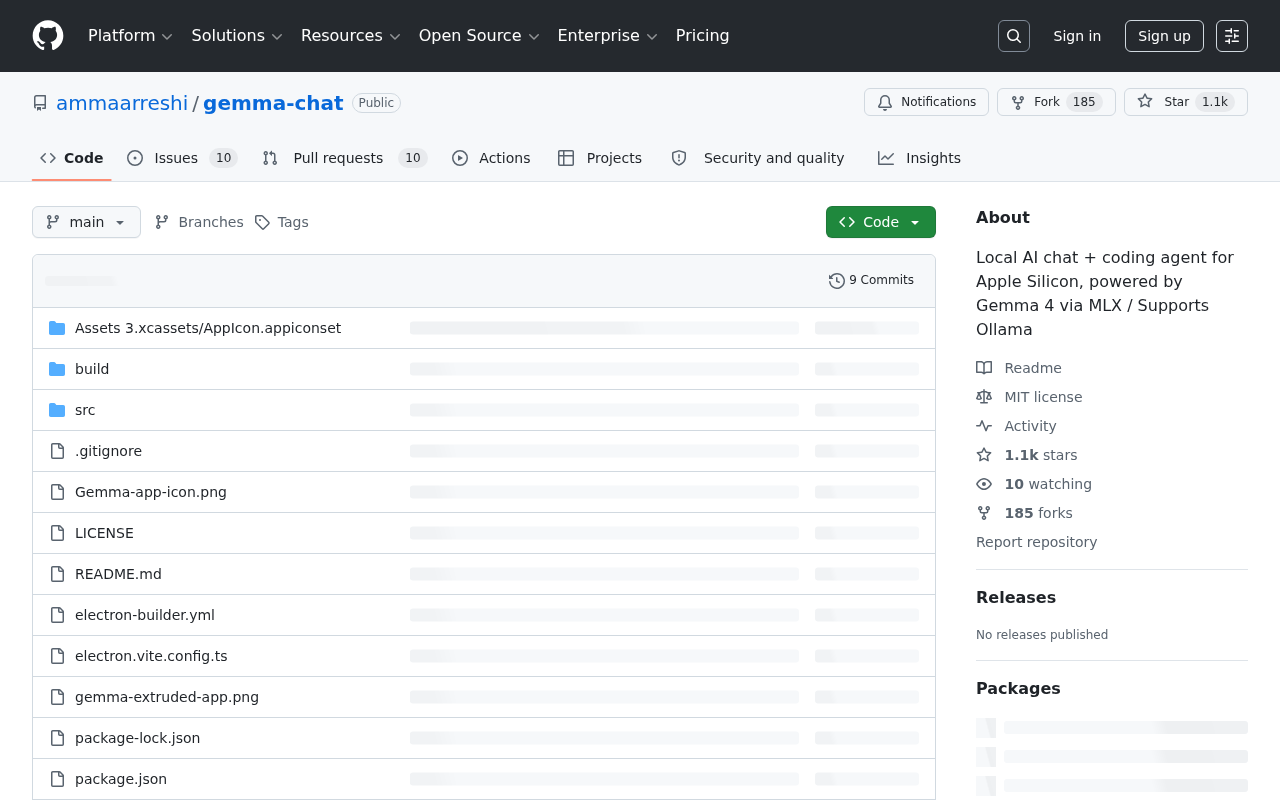1280x800 pixels.
Task: Click the folder icon beside build
Action: point(57,369)
